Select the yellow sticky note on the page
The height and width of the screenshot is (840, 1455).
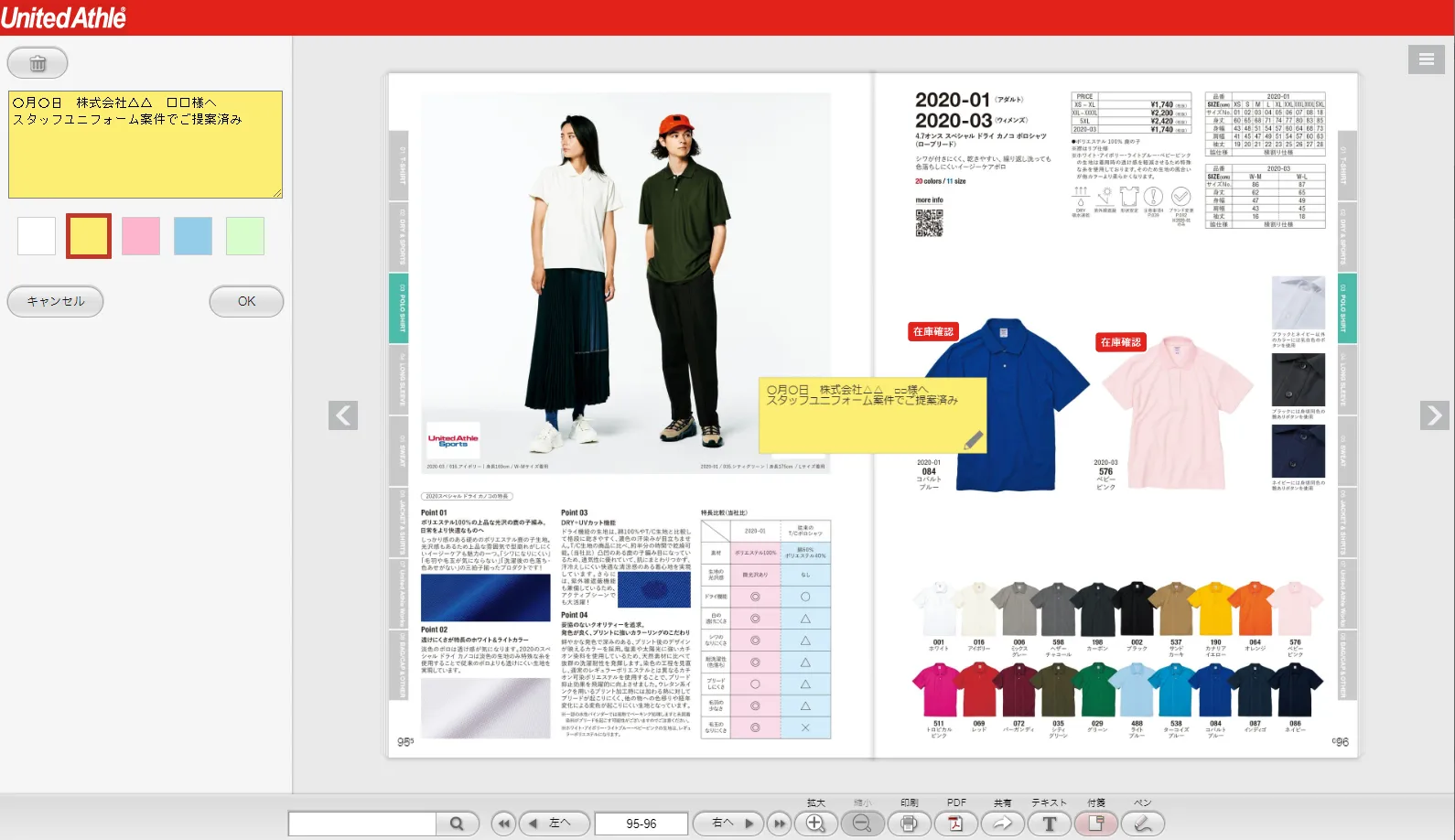point(873,415)
